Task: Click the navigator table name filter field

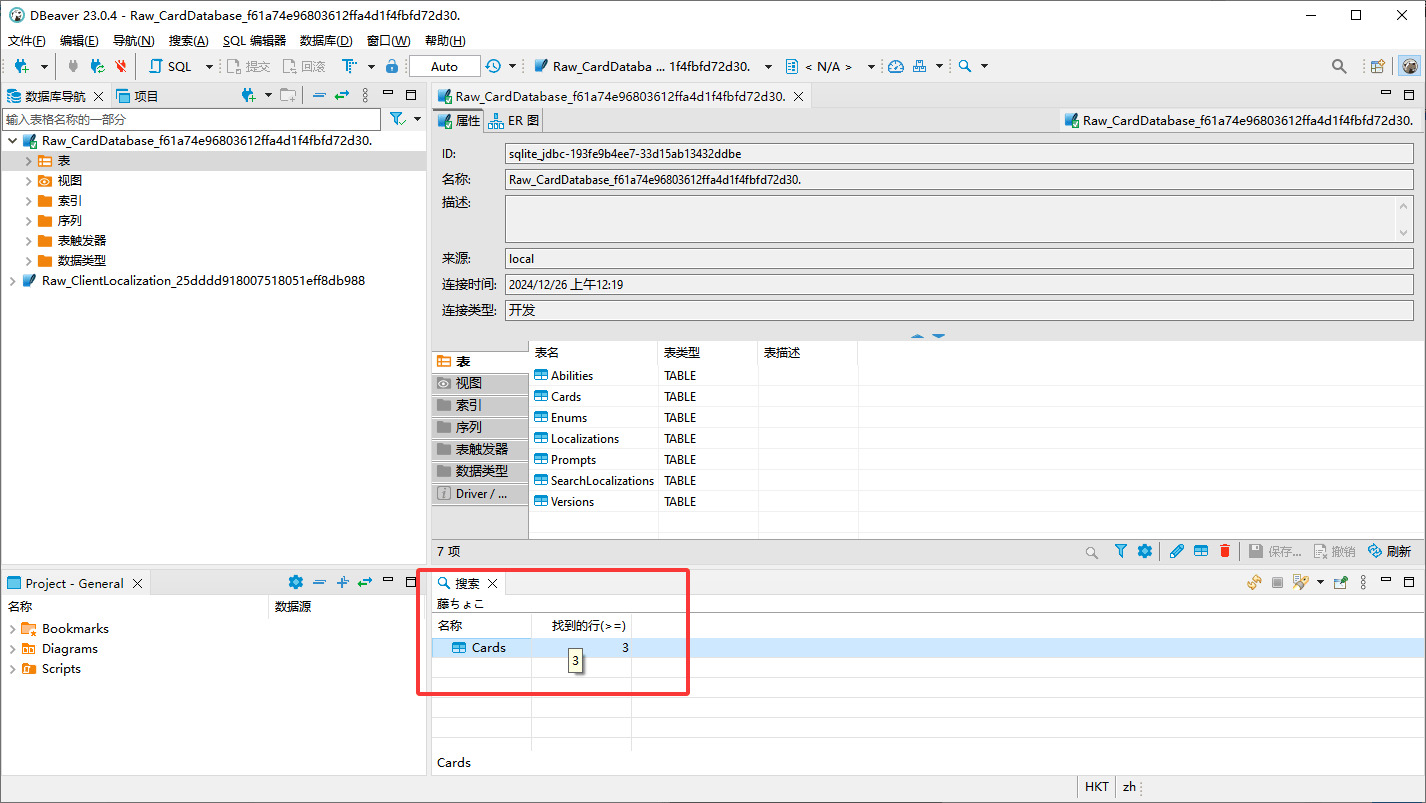Action: [x=191, y=119]
